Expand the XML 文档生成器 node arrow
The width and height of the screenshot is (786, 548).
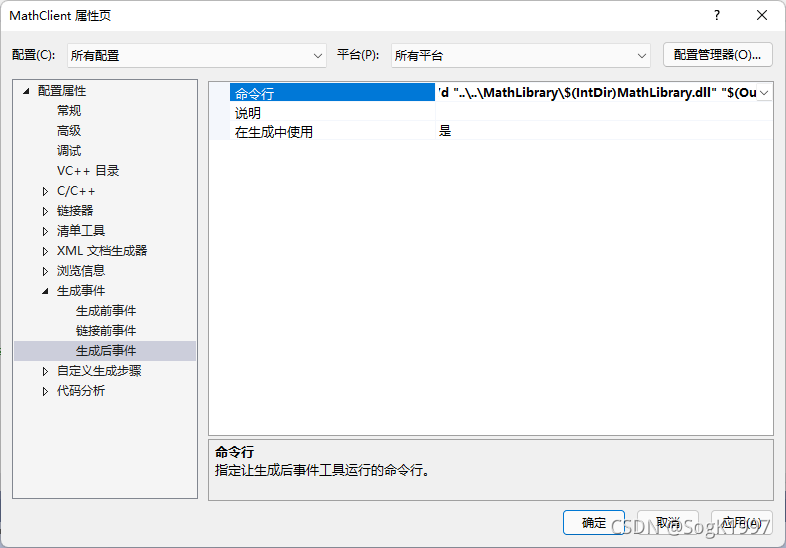pyautogui.click(x=45, y=251)
